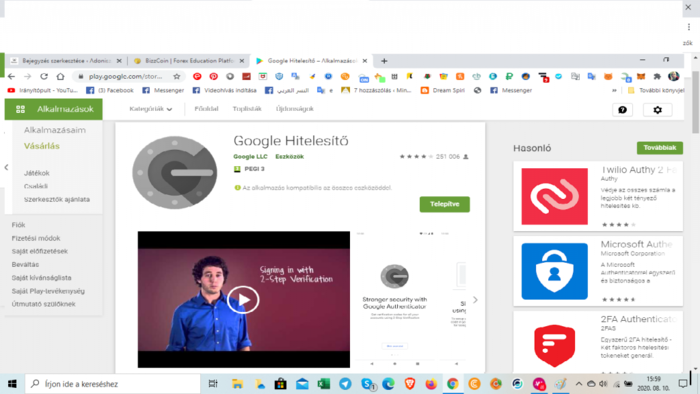Open Excel from the taskbar
700x394 pixels.
(x=324, y=384)
